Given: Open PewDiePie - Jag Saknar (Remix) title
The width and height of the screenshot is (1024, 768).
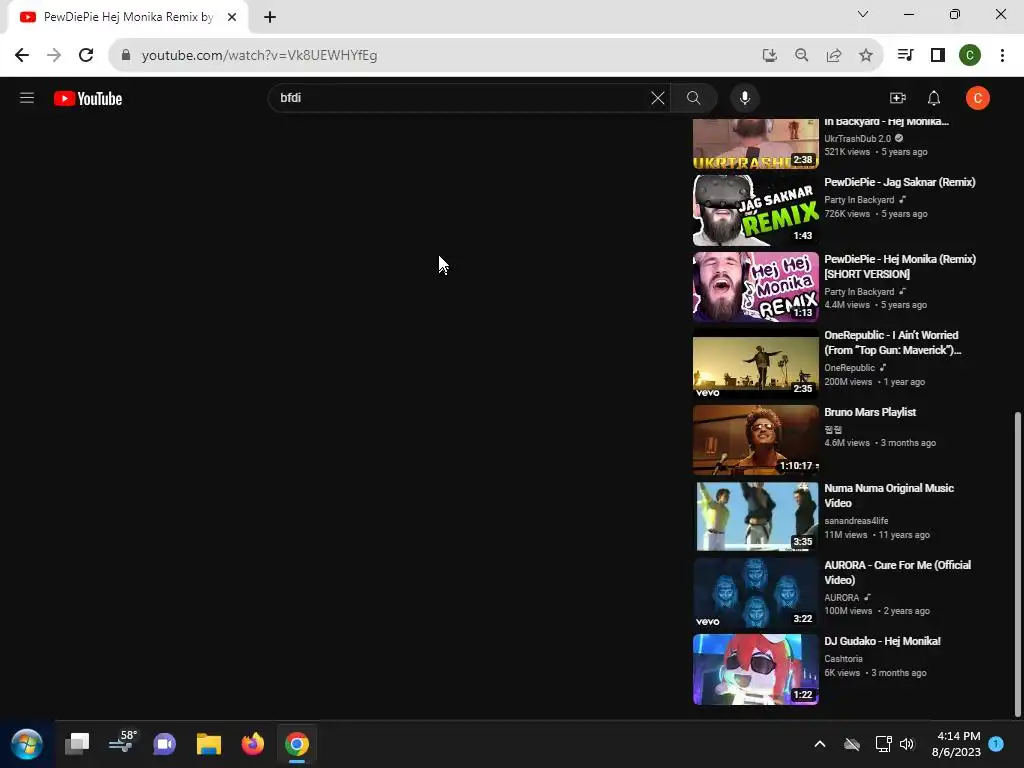Looking at the screenshot, I should 899,182.
